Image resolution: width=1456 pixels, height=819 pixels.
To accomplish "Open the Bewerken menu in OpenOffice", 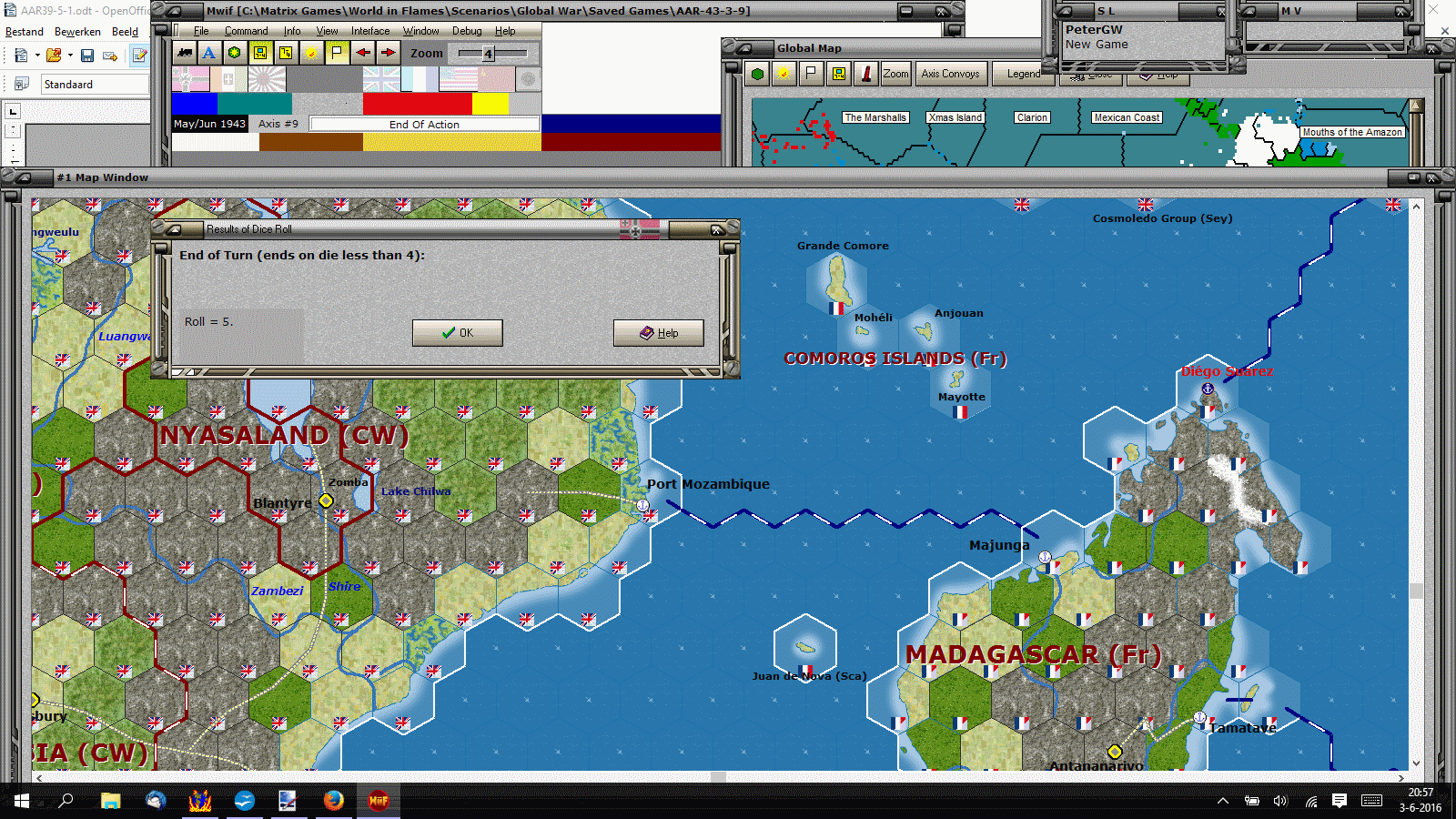I will [x=77, y=32].
